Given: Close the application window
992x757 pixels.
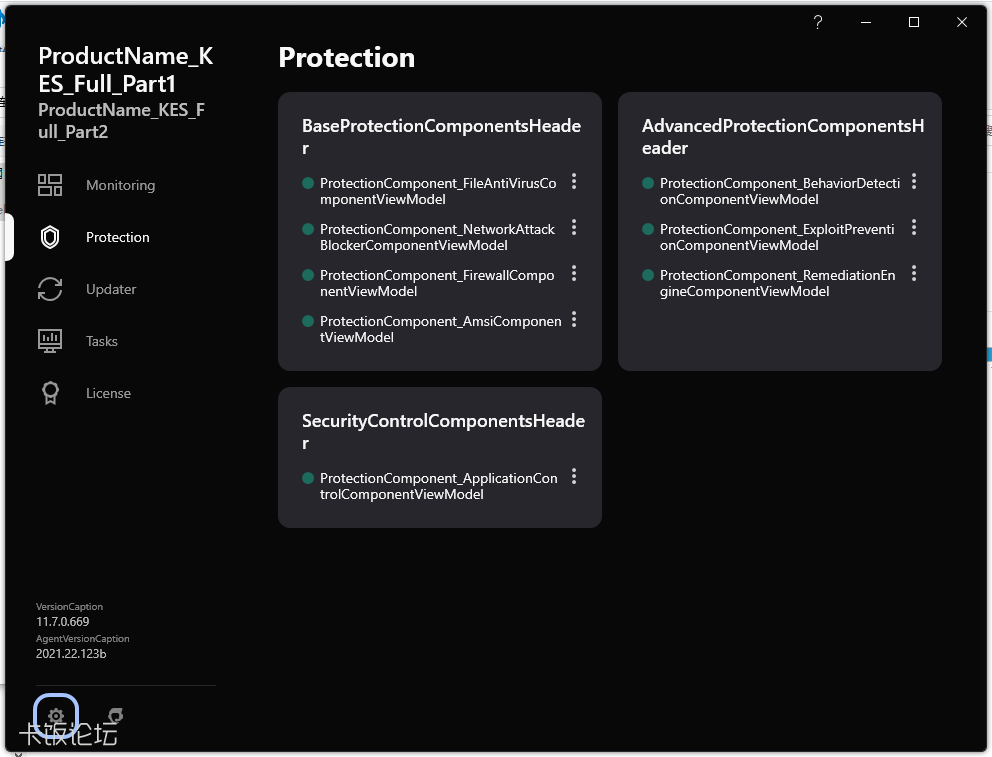Looking at the screenshot, I should point(962,22).
